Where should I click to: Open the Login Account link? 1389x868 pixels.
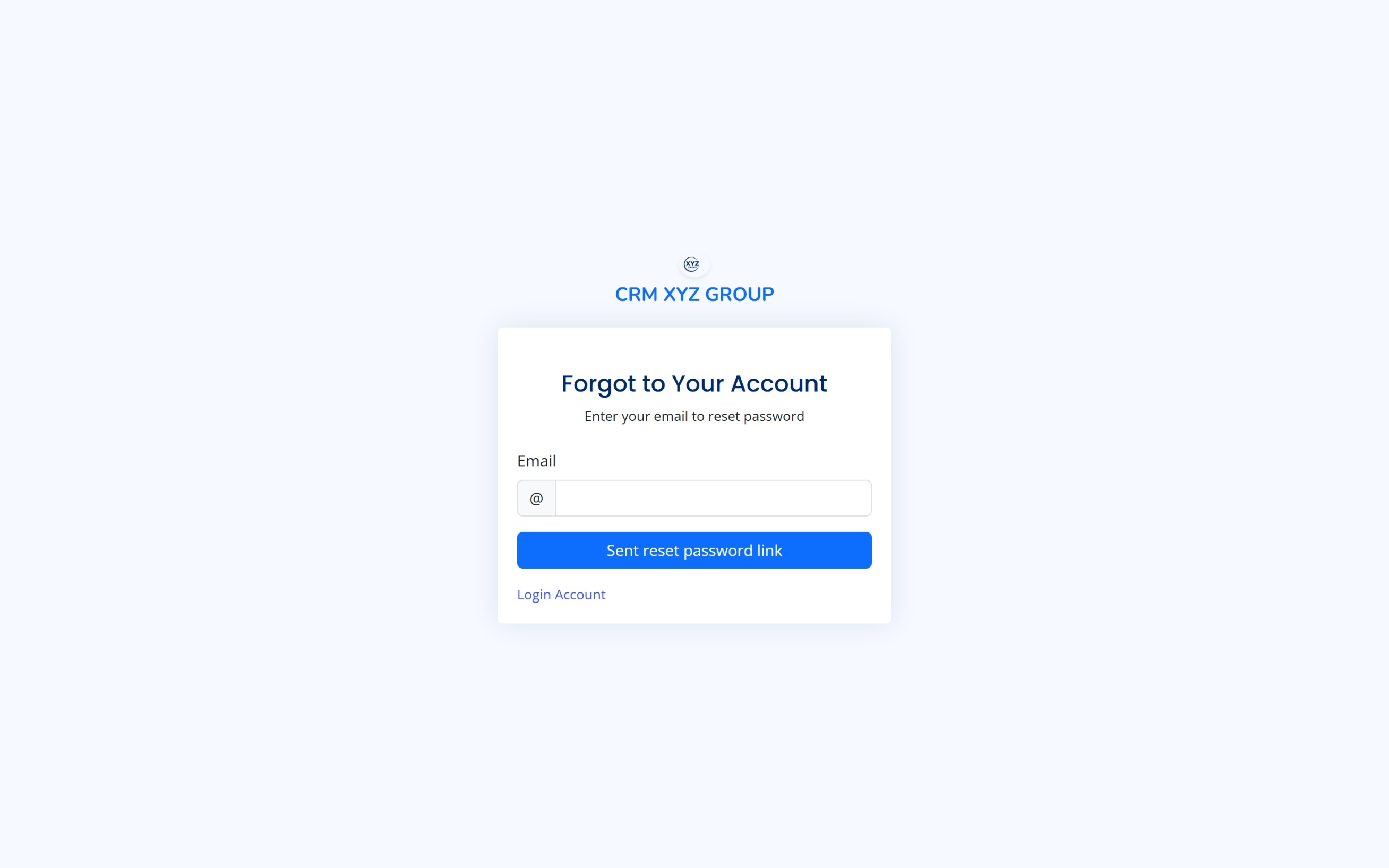coord(561,594)
